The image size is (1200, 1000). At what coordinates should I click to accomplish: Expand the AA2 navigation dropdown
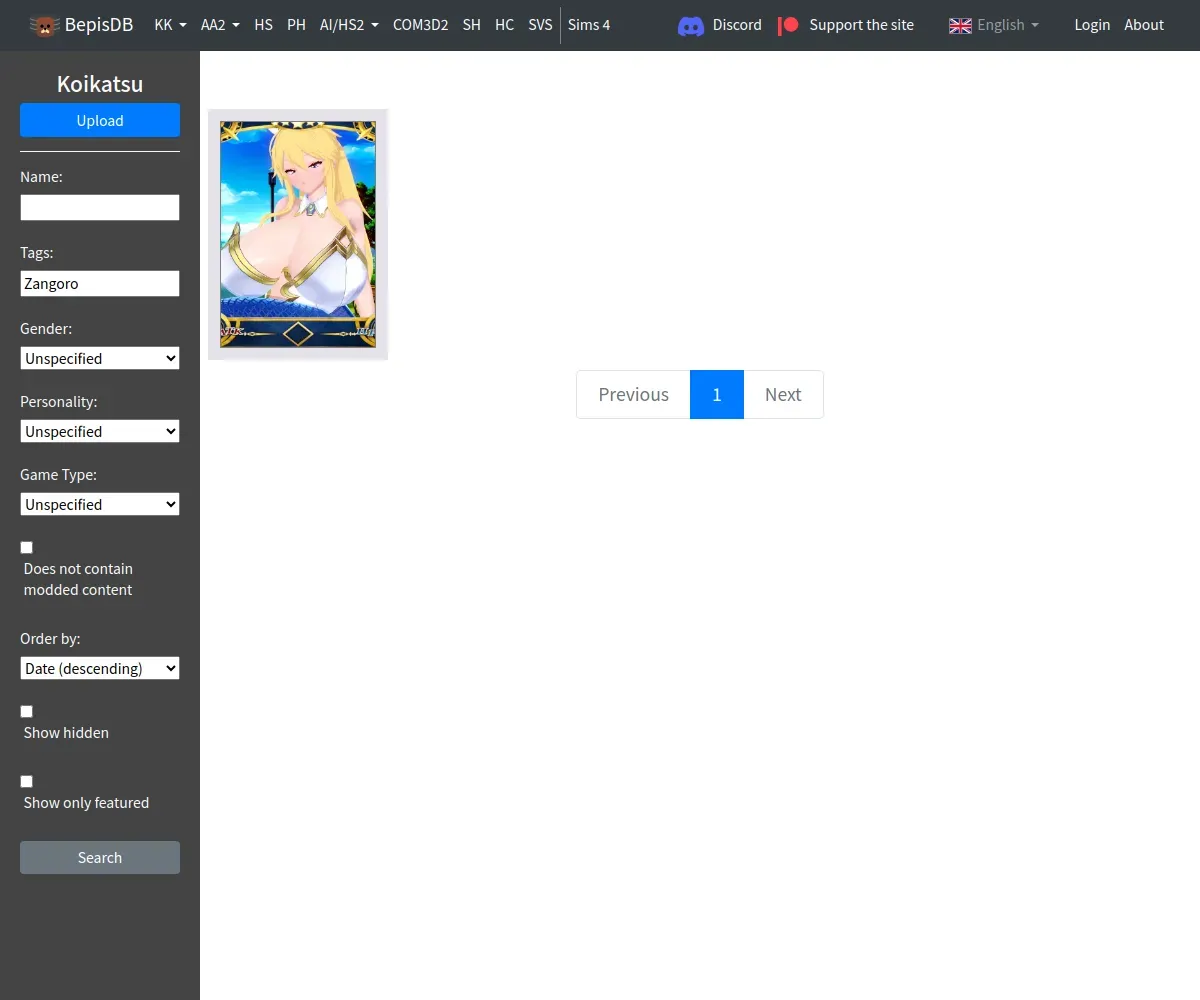click(x=220, y=25)
